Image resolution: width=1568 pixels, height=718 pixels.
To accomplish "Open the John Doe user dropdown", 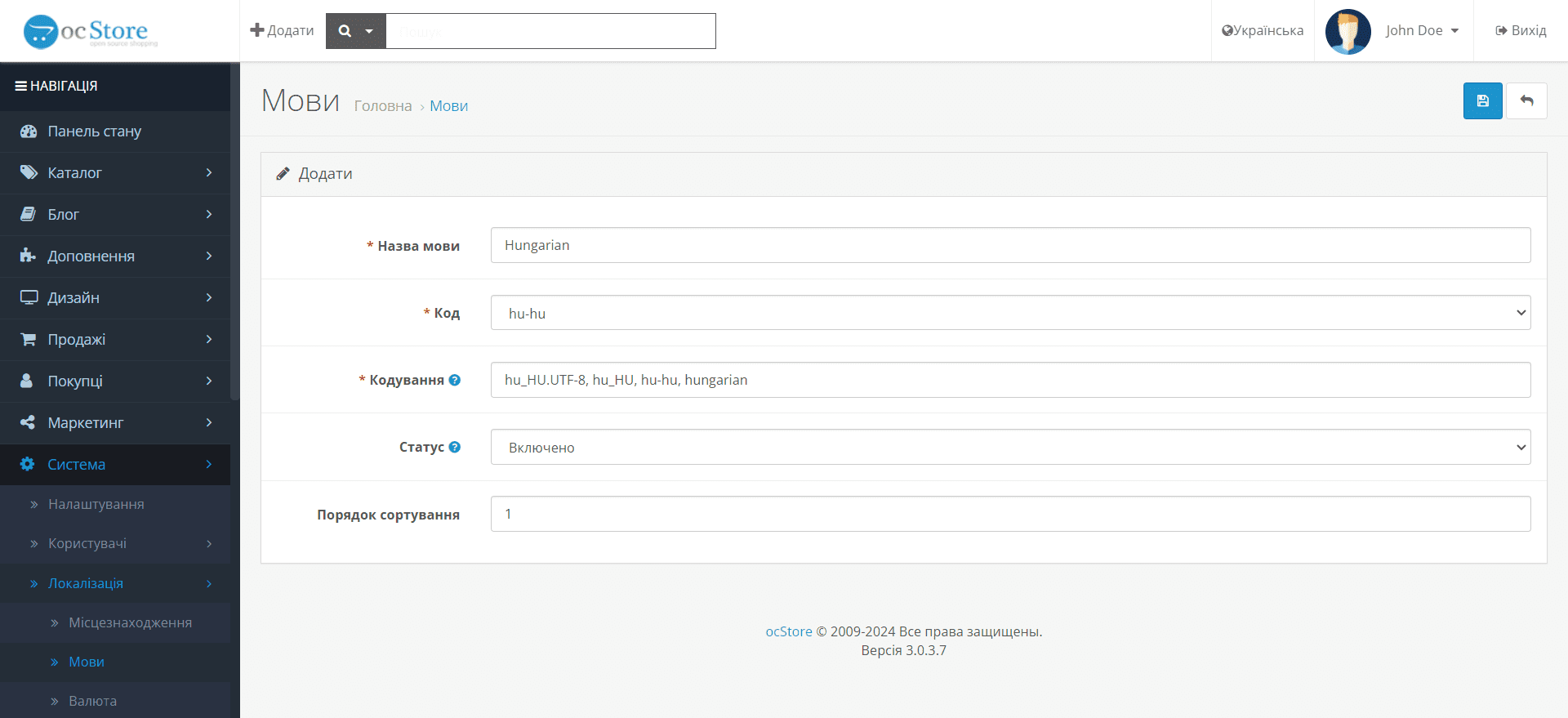I will (1422, 30).
